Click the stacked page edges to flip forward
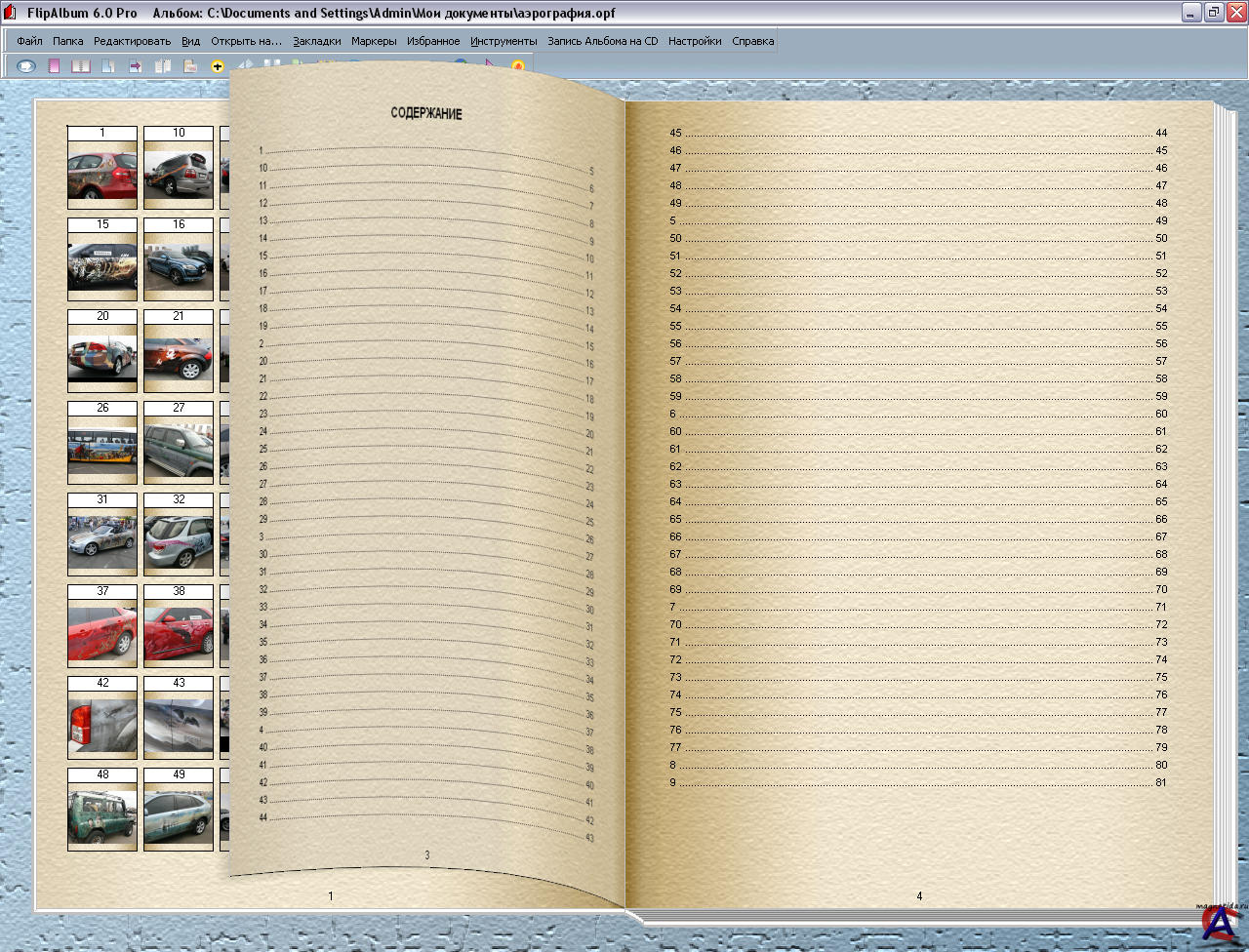The height and width of the screenshot is (952, 1249). [x=1225, y=507]
